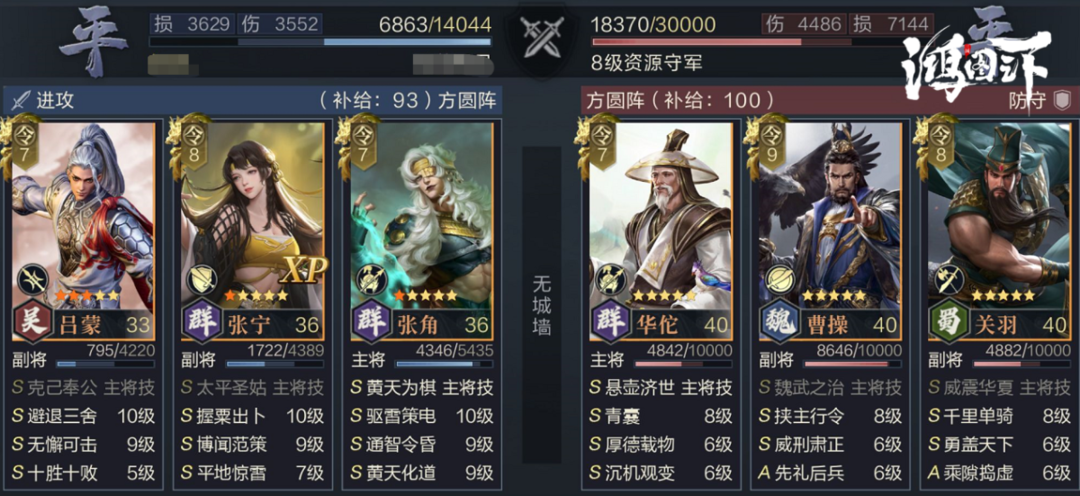Click the 魏 faction badge on 曹操
This screenshot has width=1080, height=496.
point(779,322)
